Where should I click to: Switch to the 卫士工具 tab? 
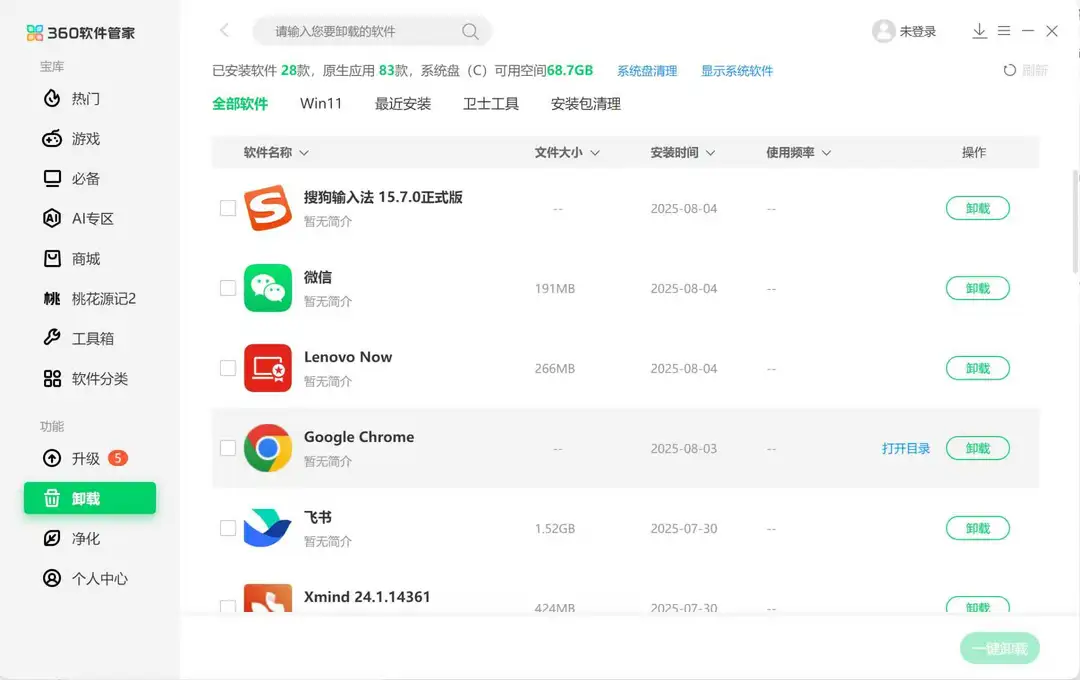pyautogui.click(x=490, y=104)
